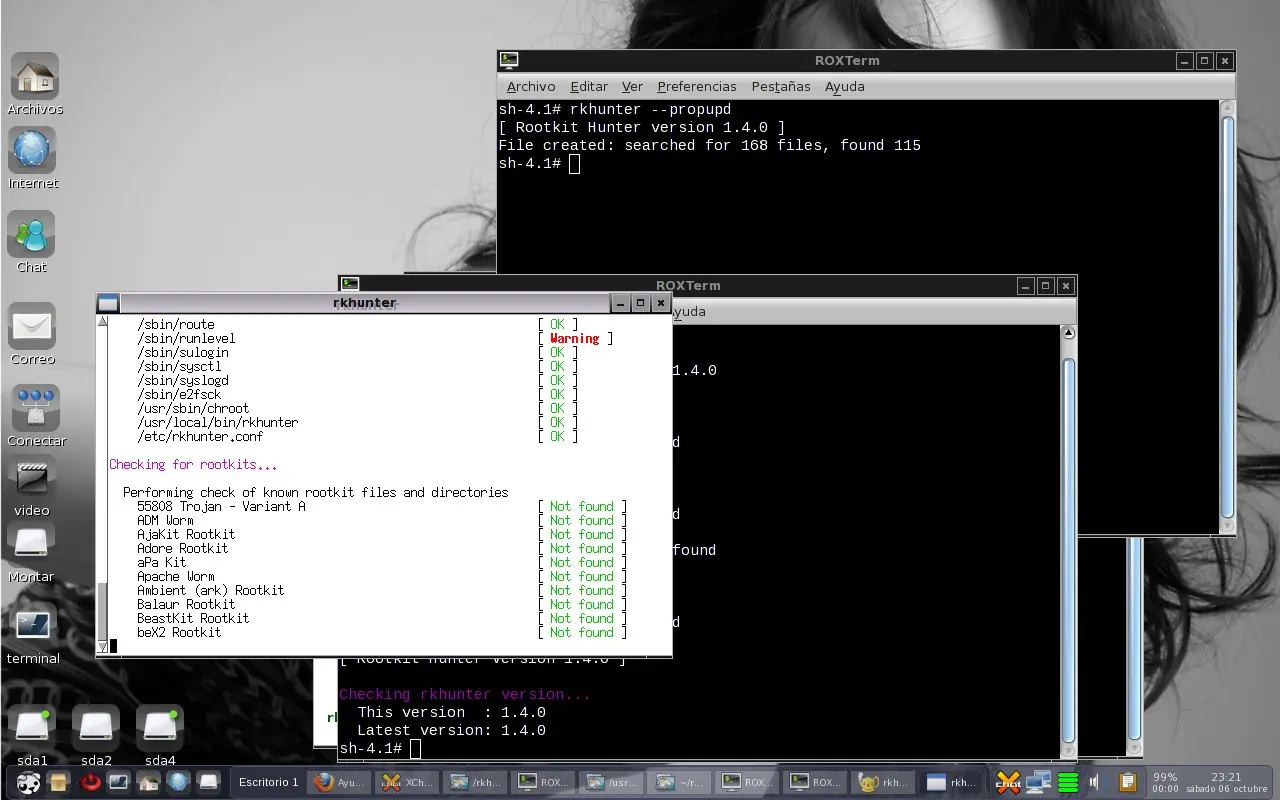Open the network computers tray icon
Screen dimensions: 1280x800
[1039, 782]
